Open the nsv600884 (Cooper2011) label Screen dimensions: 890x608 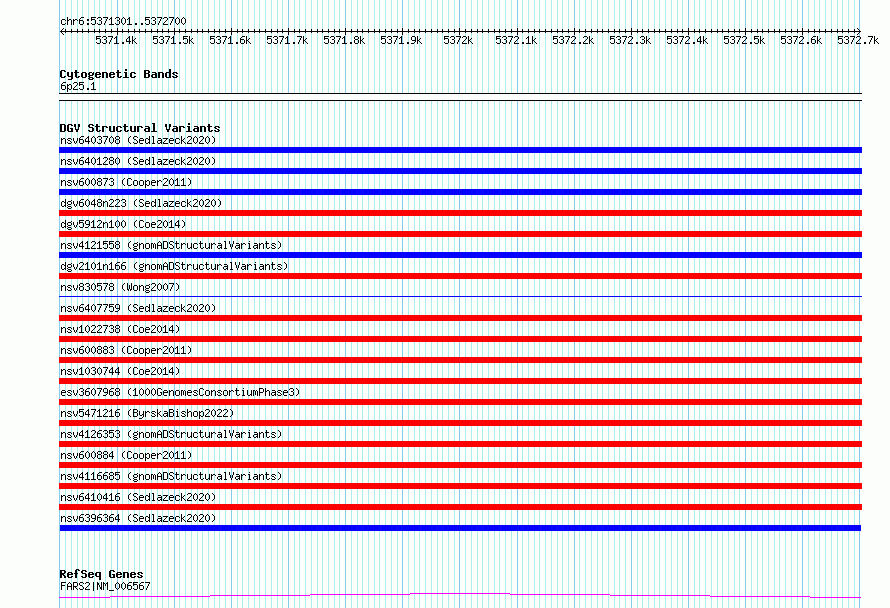pos(126,455)
